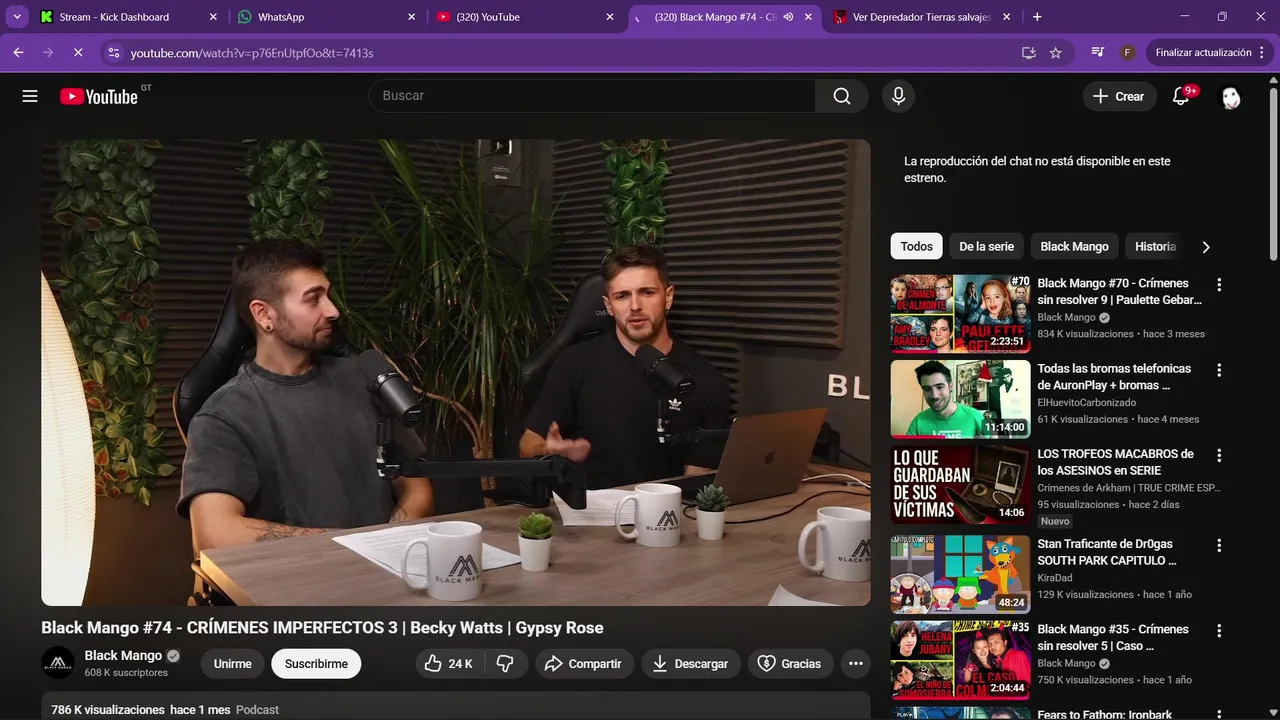Click the Unirme button
The height and width of the screenshot is (720, 1280).
click(x=233, y=663)
